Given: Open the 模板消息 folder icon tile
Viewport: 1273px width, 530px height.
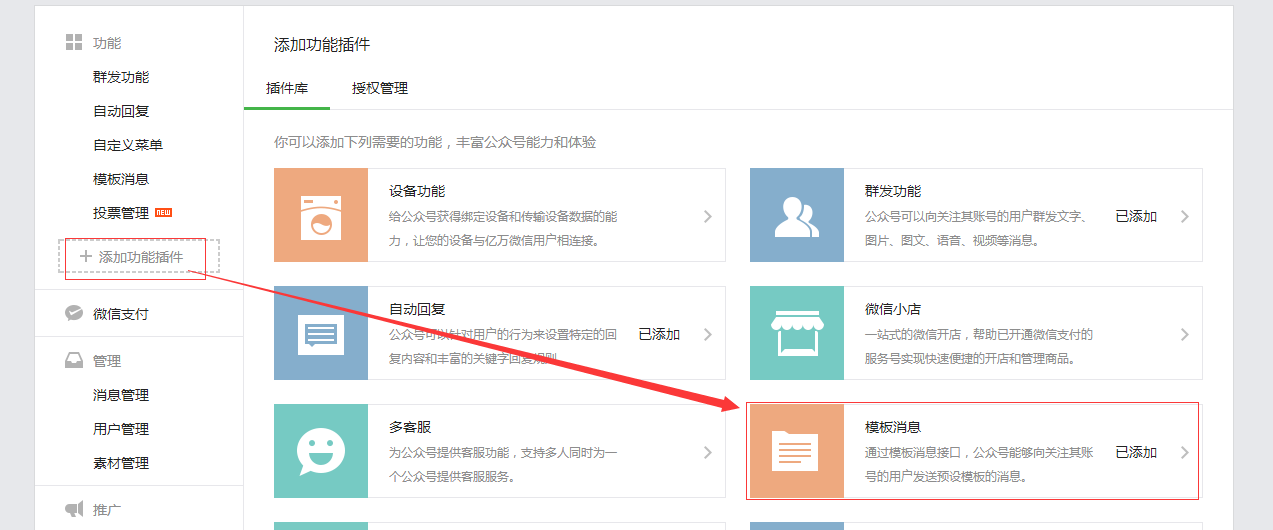Looking at the screenshot, I should pos(797,451).
